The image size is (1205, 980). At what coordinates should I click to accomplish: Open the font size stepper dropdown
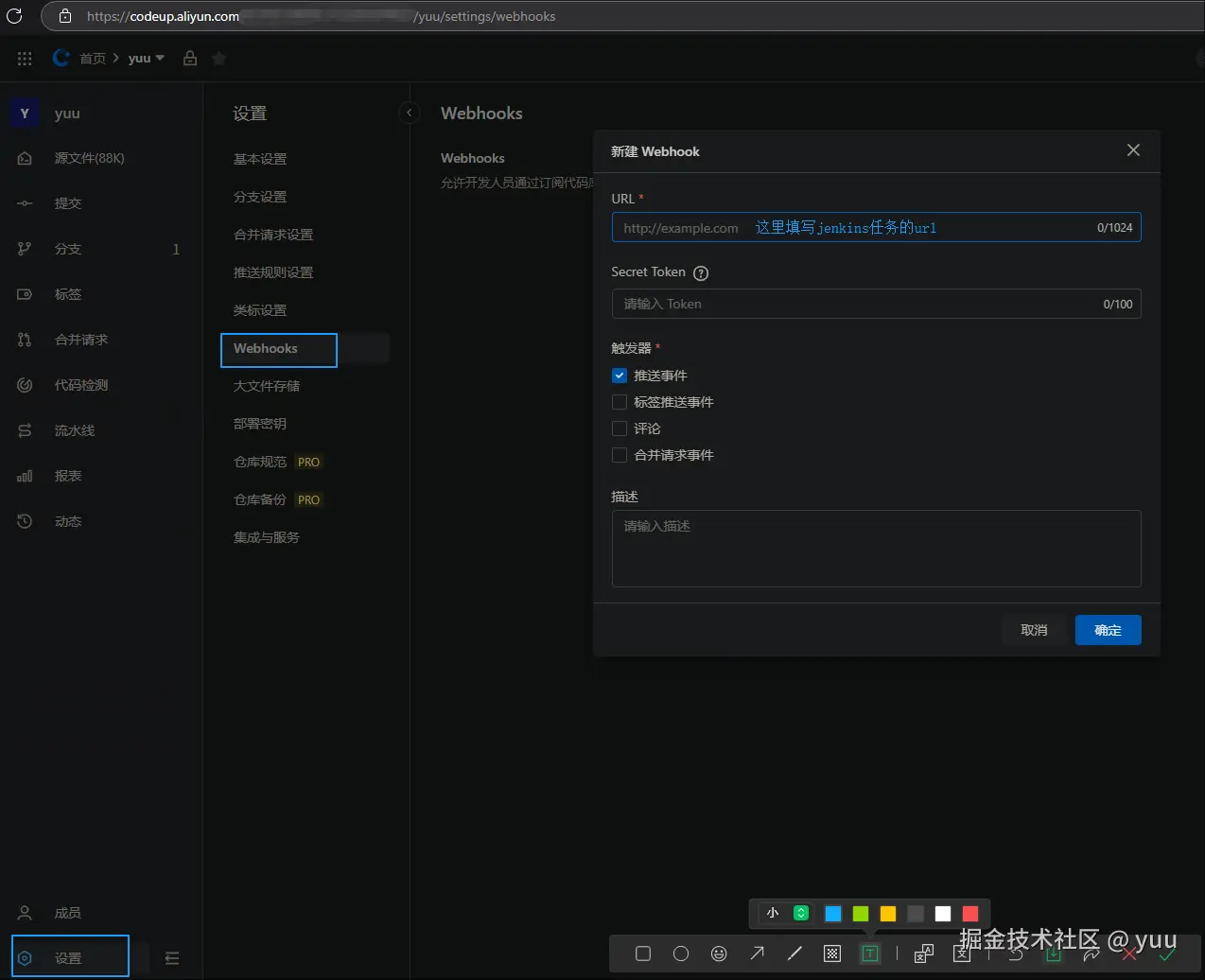click(801, 913)
